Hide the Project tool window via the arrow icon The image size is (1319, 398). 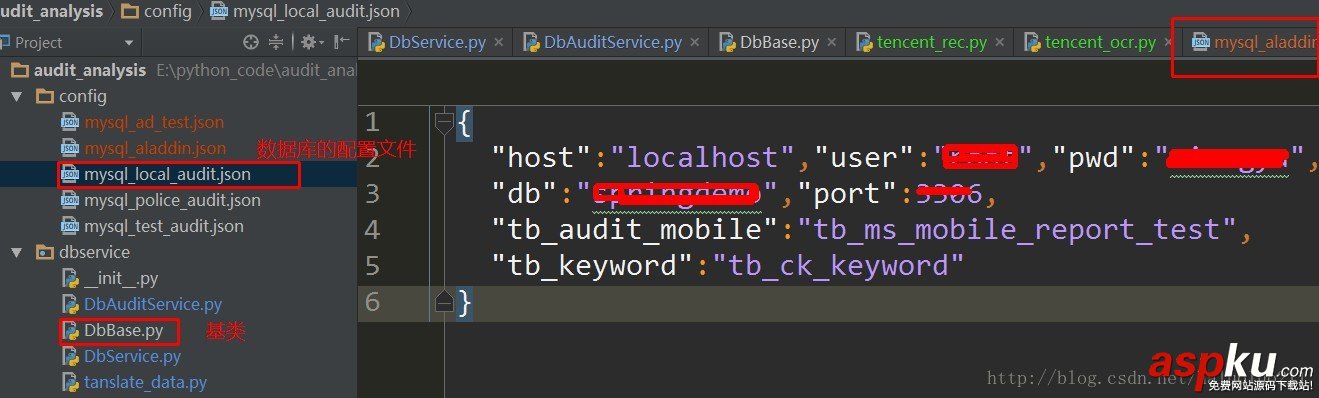[341, 43]
